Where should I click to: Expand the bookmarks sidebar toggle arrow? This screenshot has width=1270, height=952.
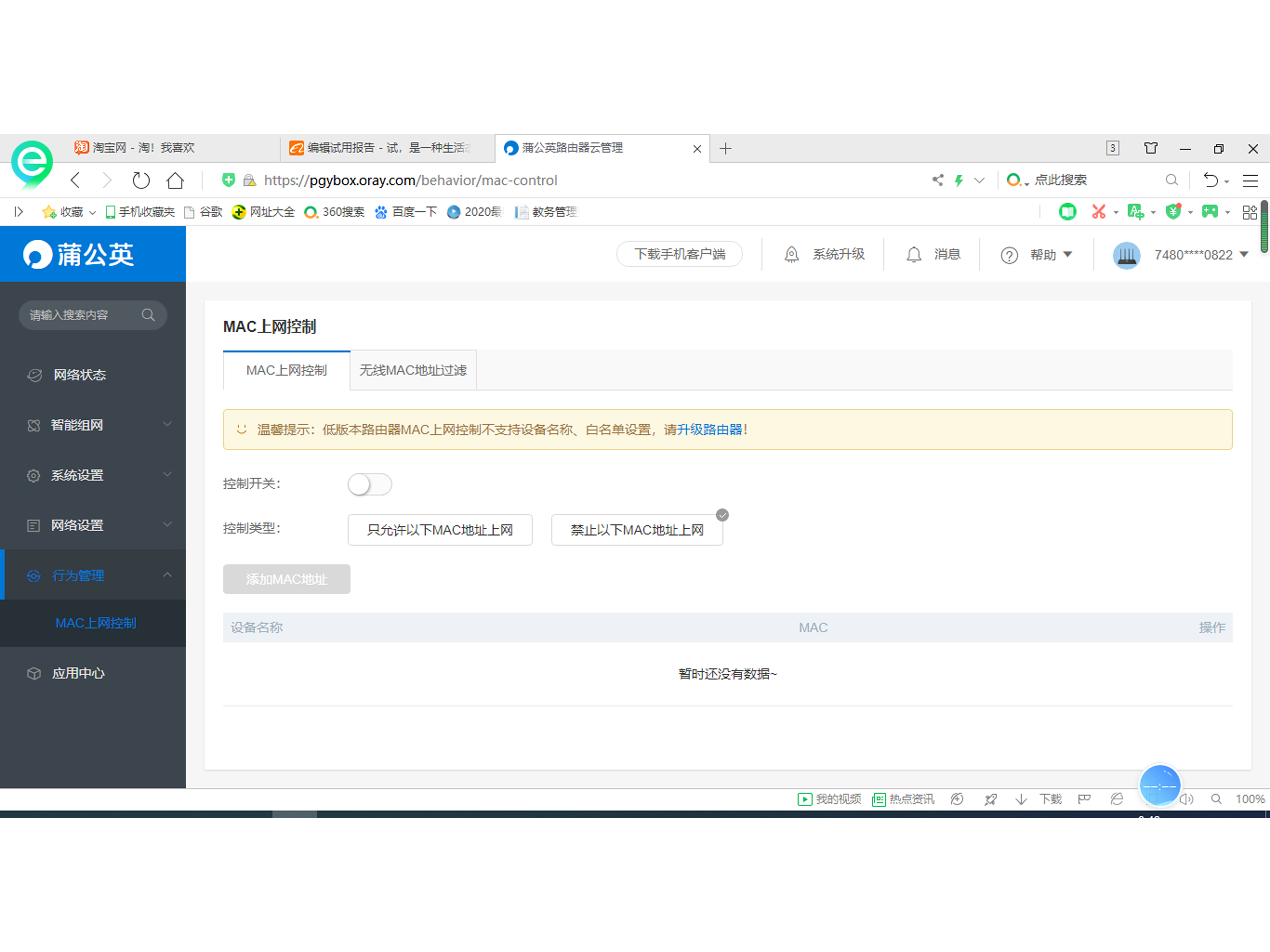point(19,212)
